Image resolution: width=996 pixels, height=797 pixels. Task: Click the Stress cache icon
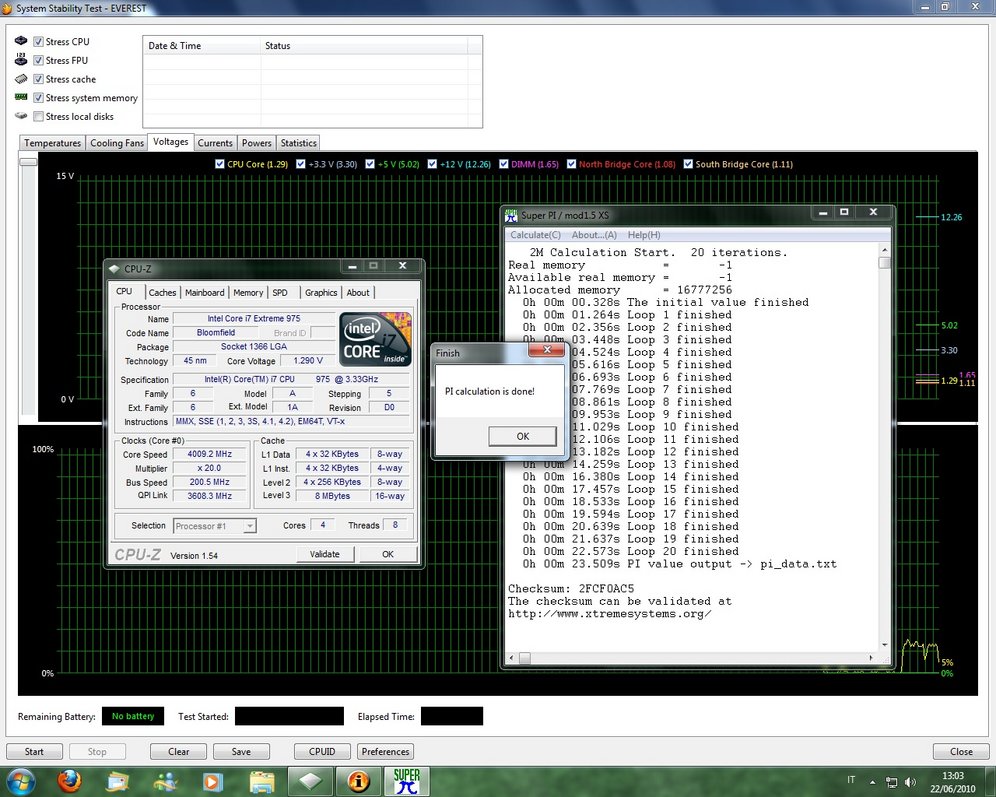21,79
